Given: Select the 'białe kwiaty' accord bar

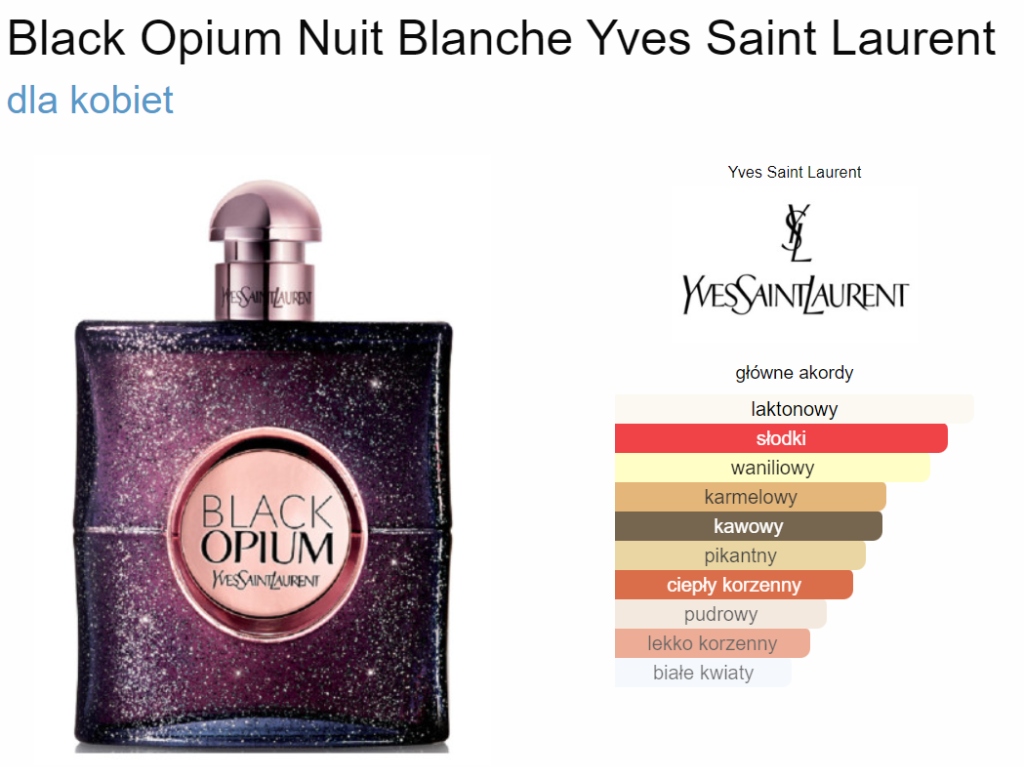Looking at the screenshot, I should pyautogui.click(x=703, y=673).
